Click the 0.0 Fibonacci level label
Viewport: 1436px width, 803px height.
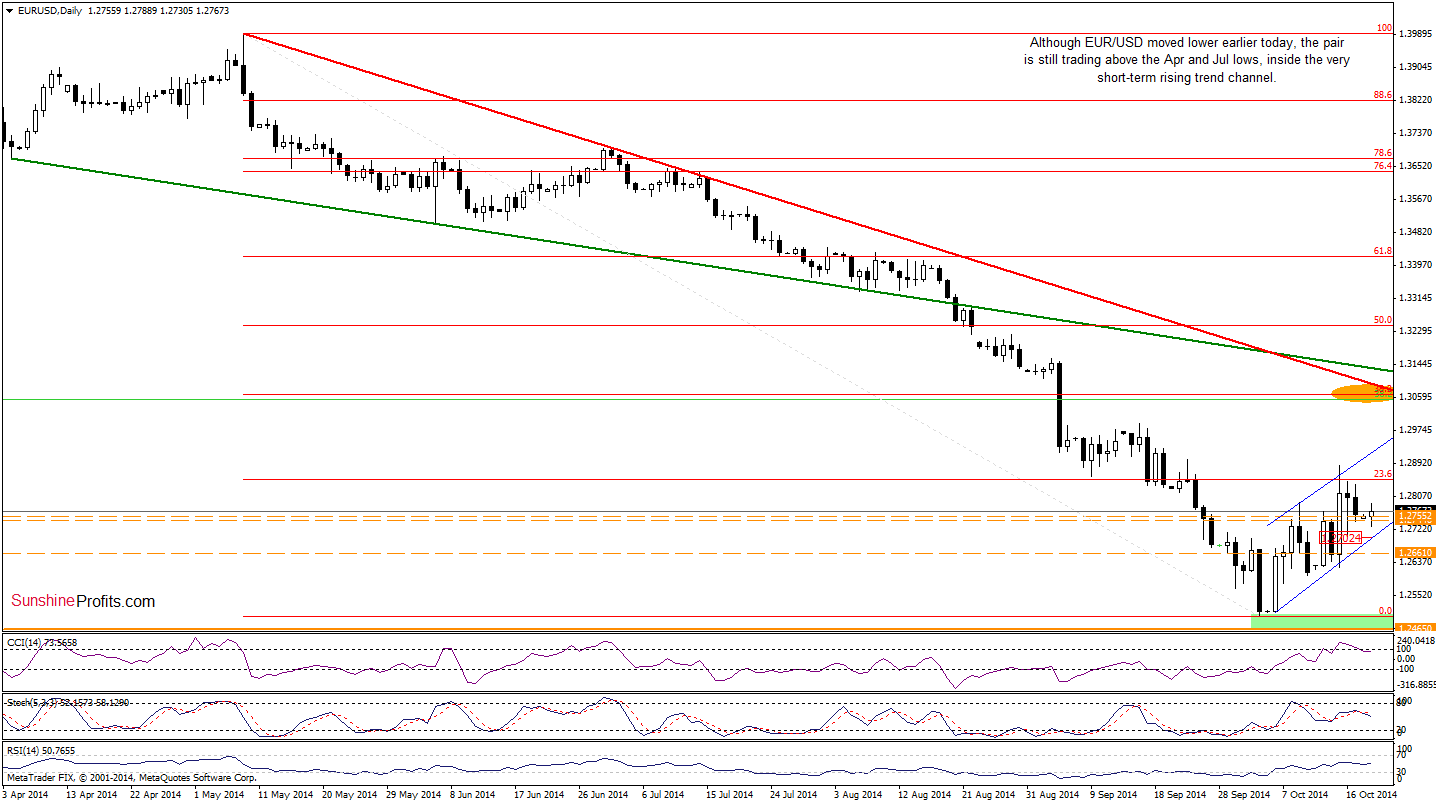1385,611
